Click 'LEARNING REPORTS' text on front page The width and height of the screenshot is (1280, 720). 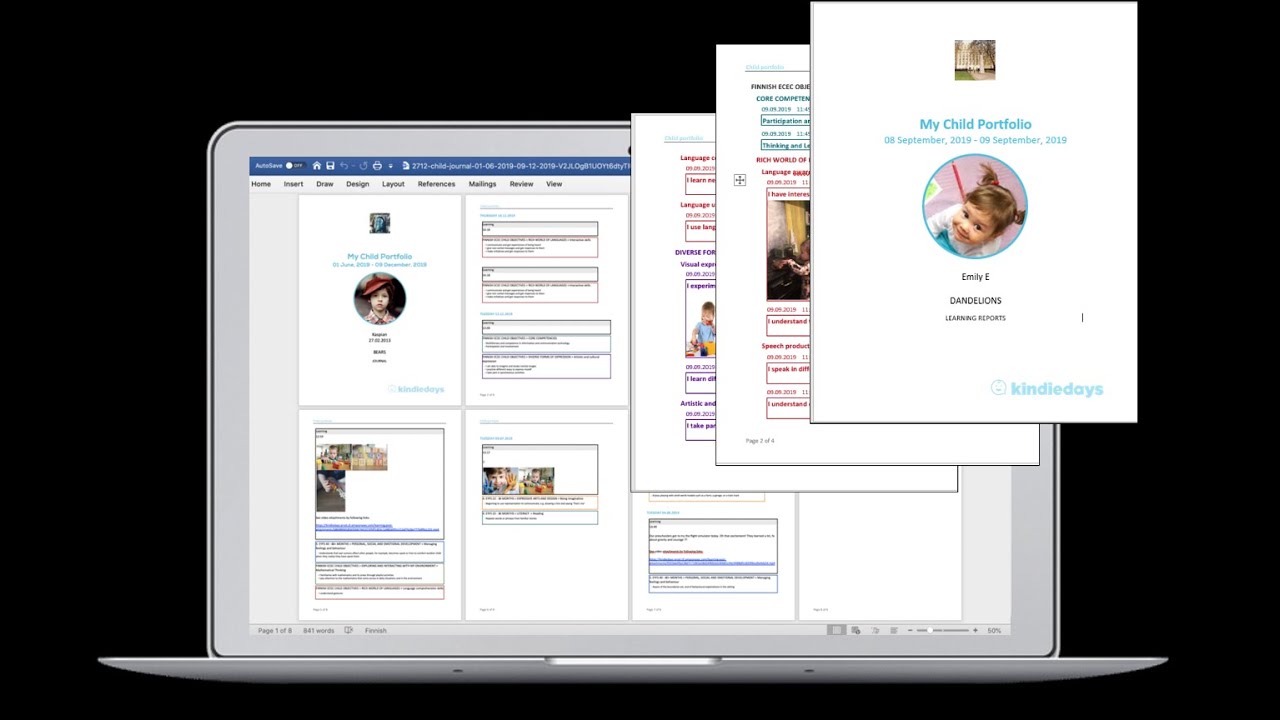[975, 318]
